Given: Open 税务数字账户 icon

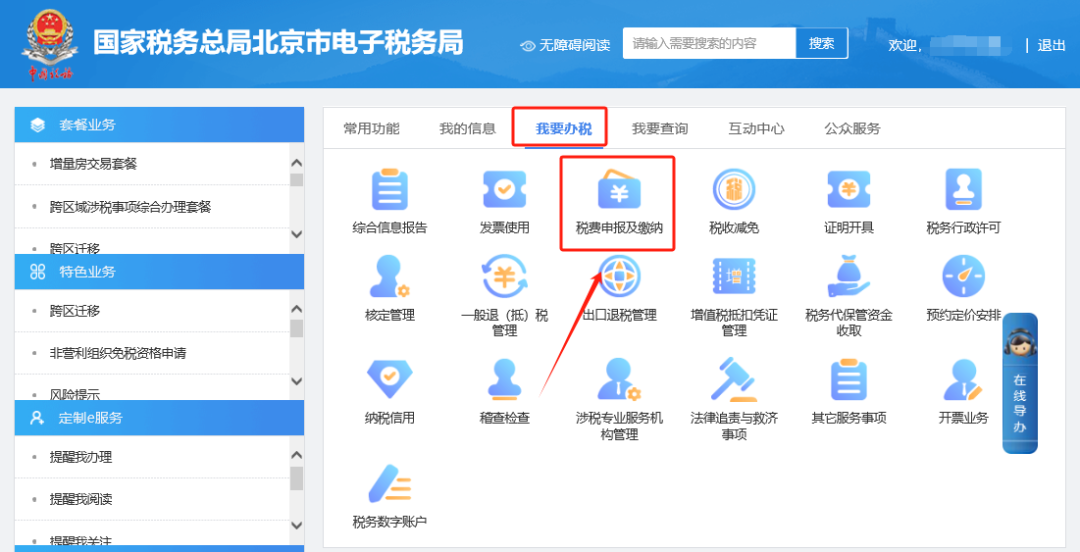Looking at the screenshot, I should click(390, 484).
